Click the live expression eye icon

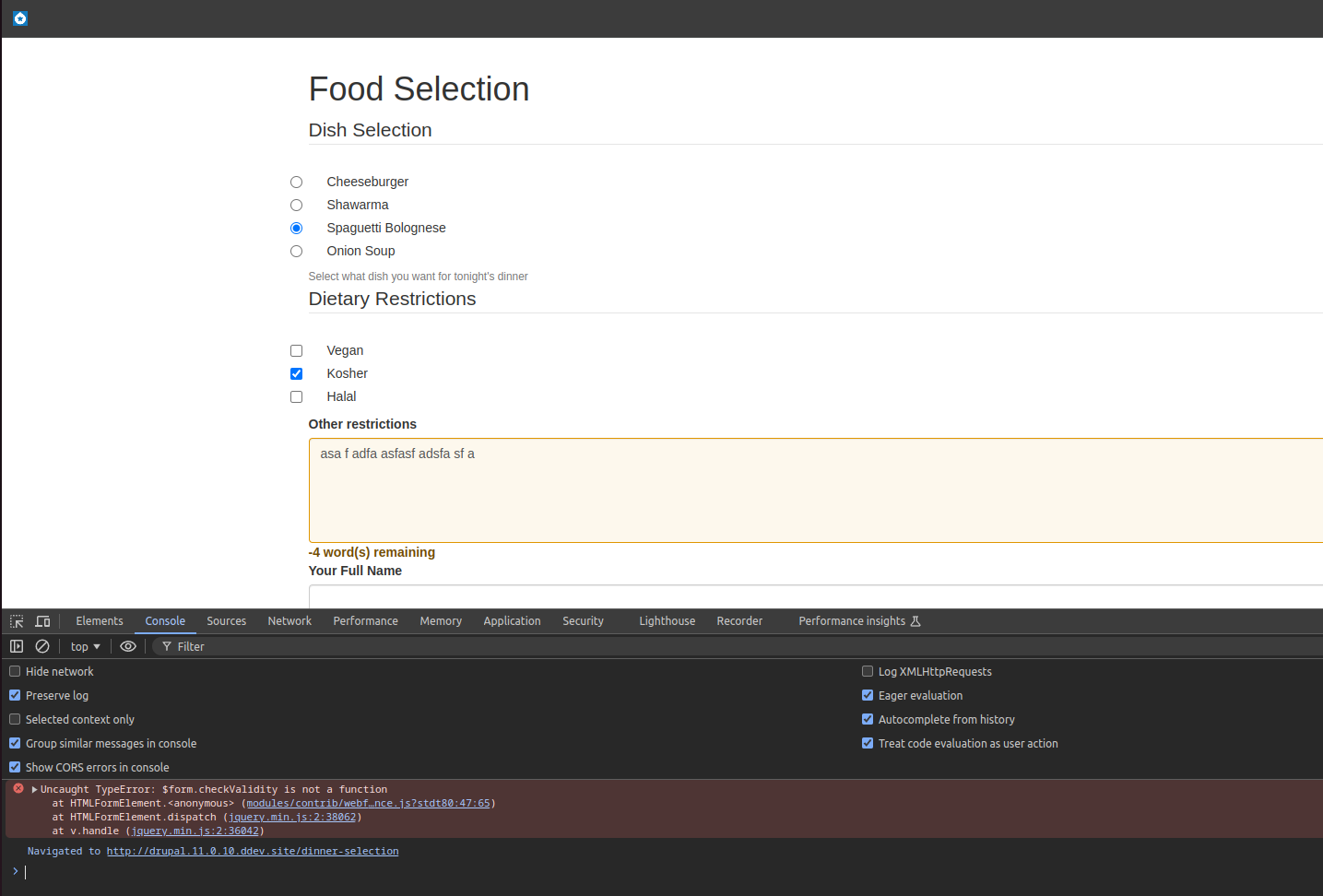coord(128,646)
